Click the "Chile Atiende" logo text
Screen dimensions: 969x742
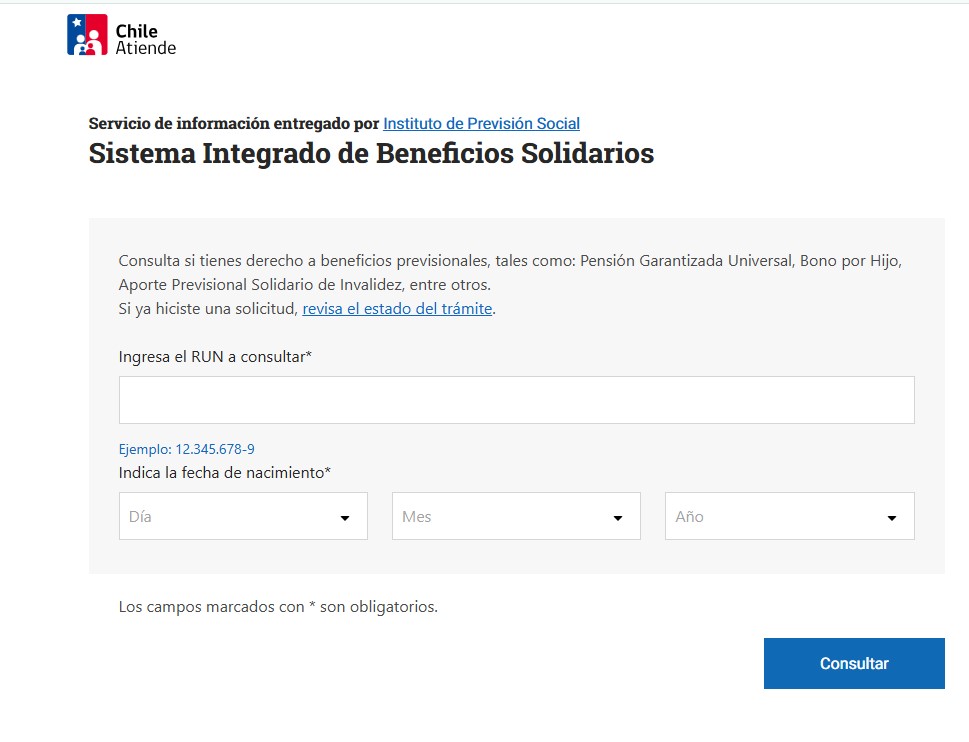(x=145, y=39)
